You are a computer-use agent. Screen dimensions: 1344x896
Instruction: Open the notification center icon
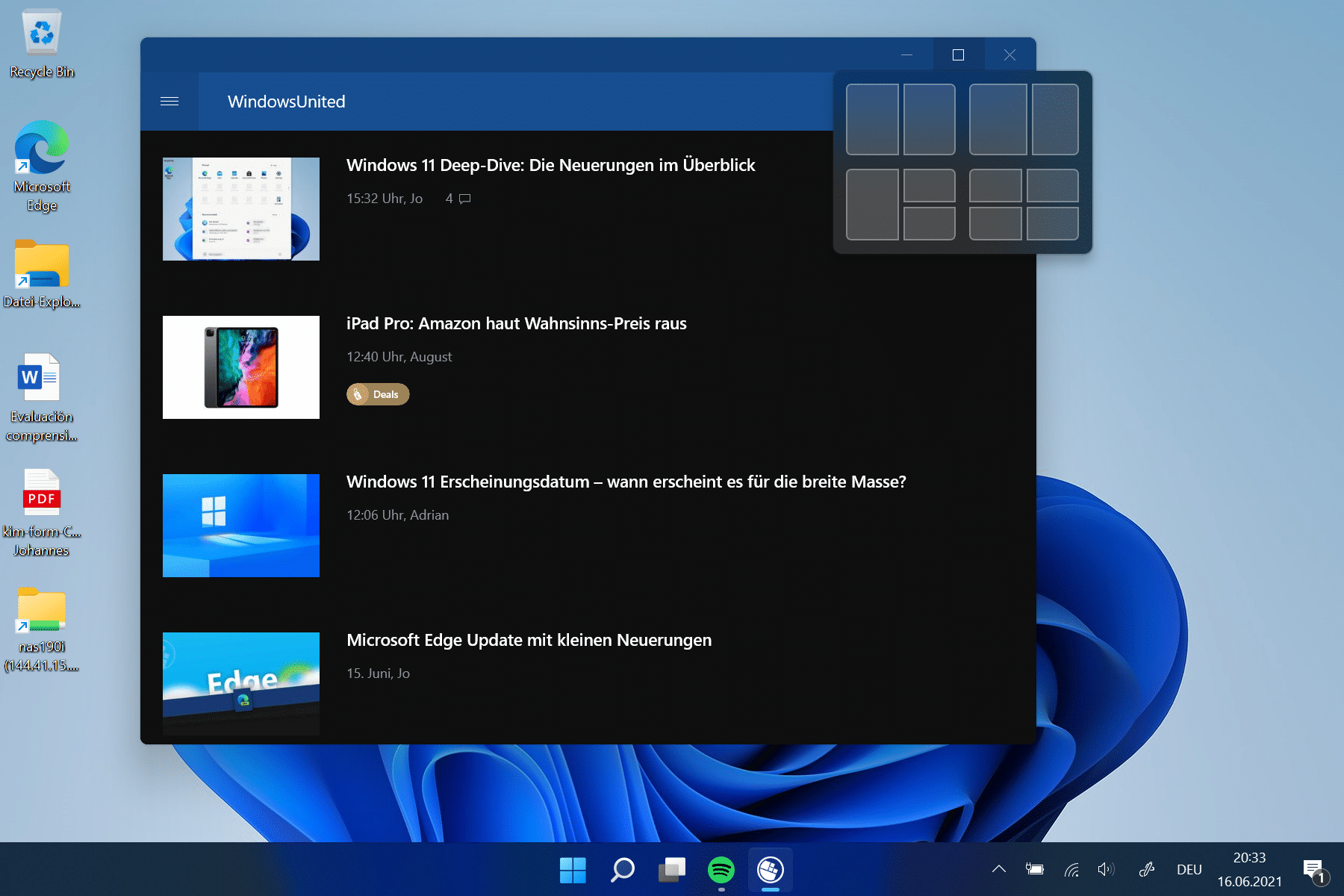click(1315, 870)
